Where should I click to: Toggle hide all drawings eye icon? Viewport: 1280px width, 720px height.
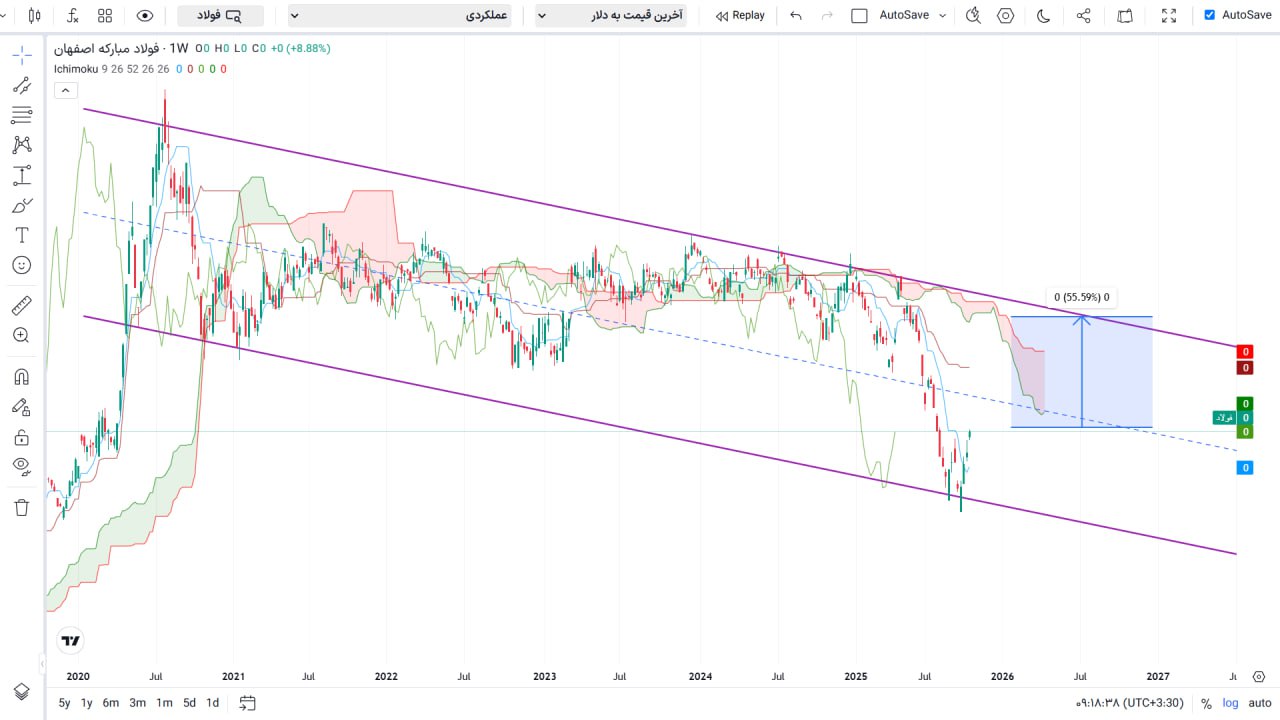pyautogui.click(x=21, y=466)
